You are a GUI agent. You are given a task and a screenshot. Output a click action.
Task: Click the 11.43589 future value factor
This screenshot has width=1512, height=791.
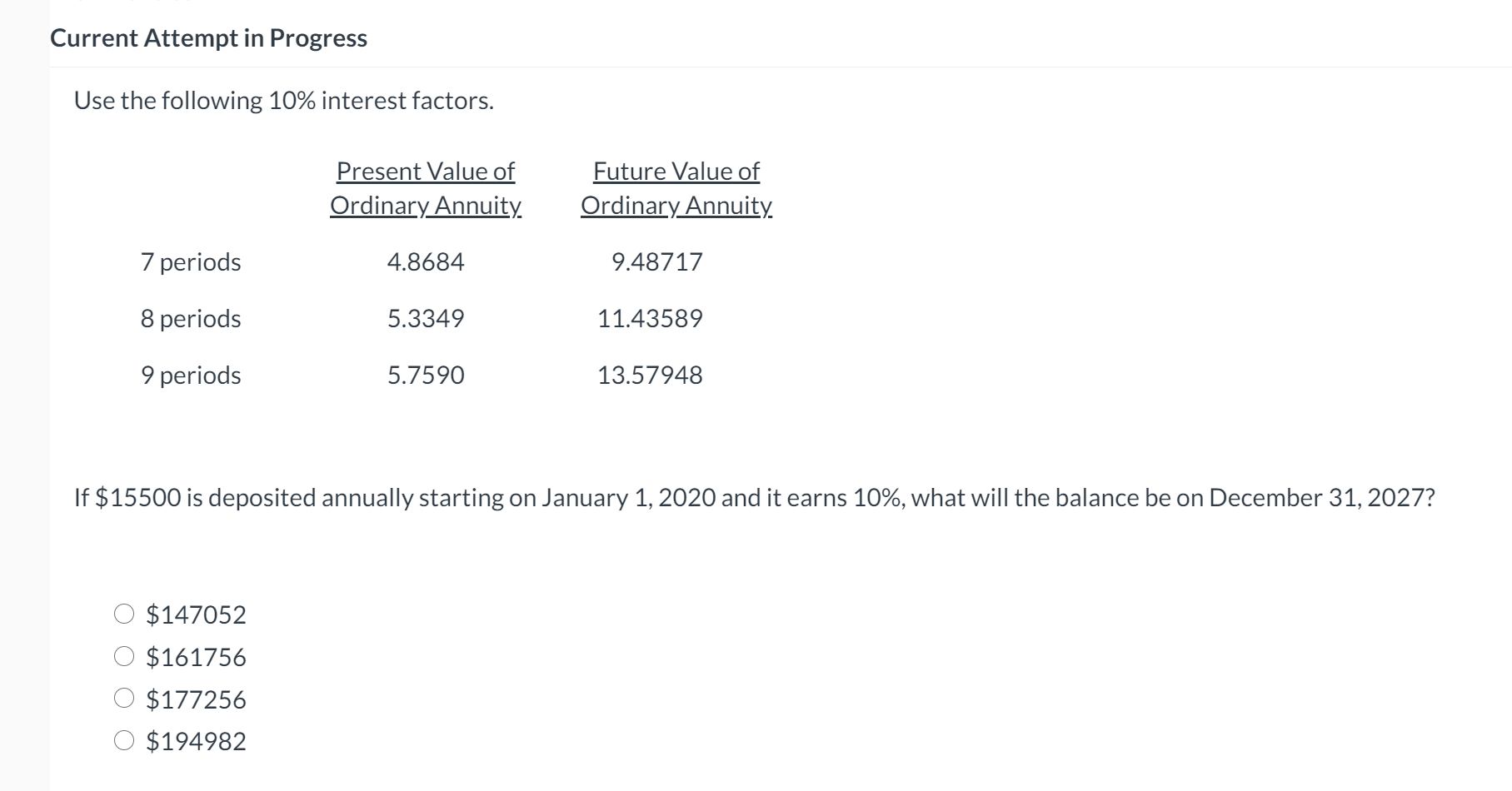click(x=650, y=318)
